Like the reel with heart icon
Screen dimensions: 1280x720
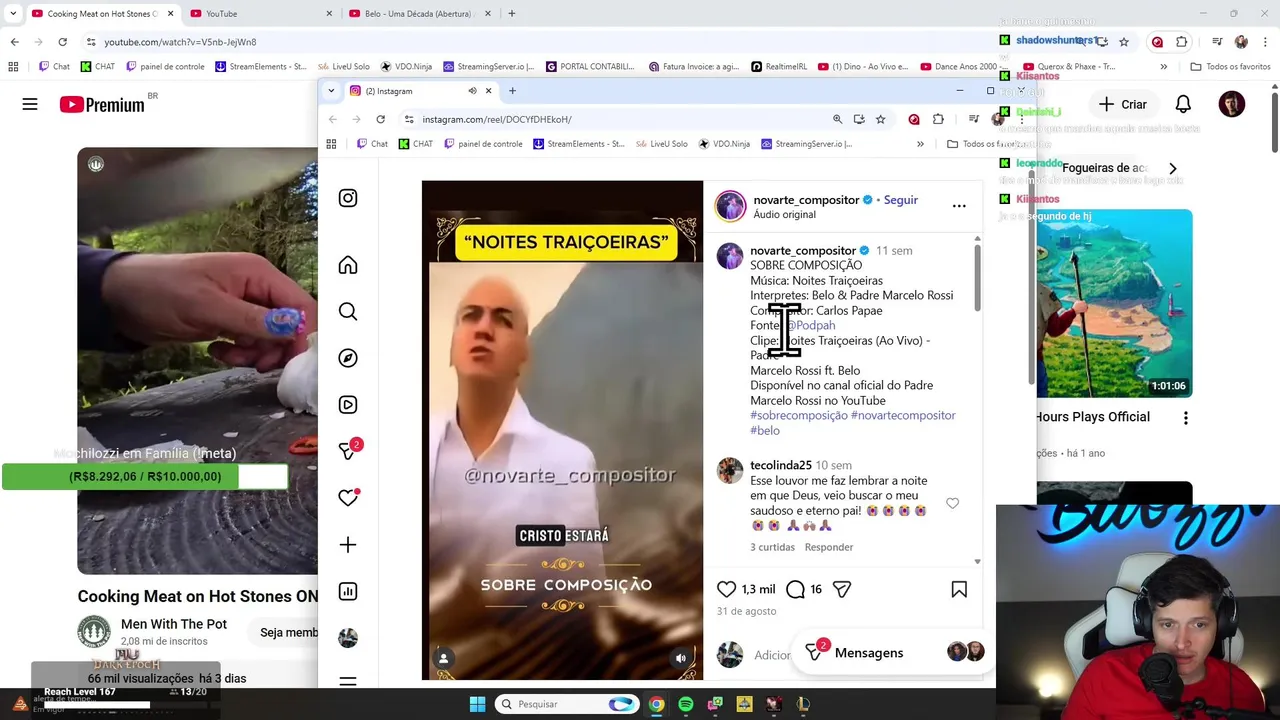tap(727, 589)
